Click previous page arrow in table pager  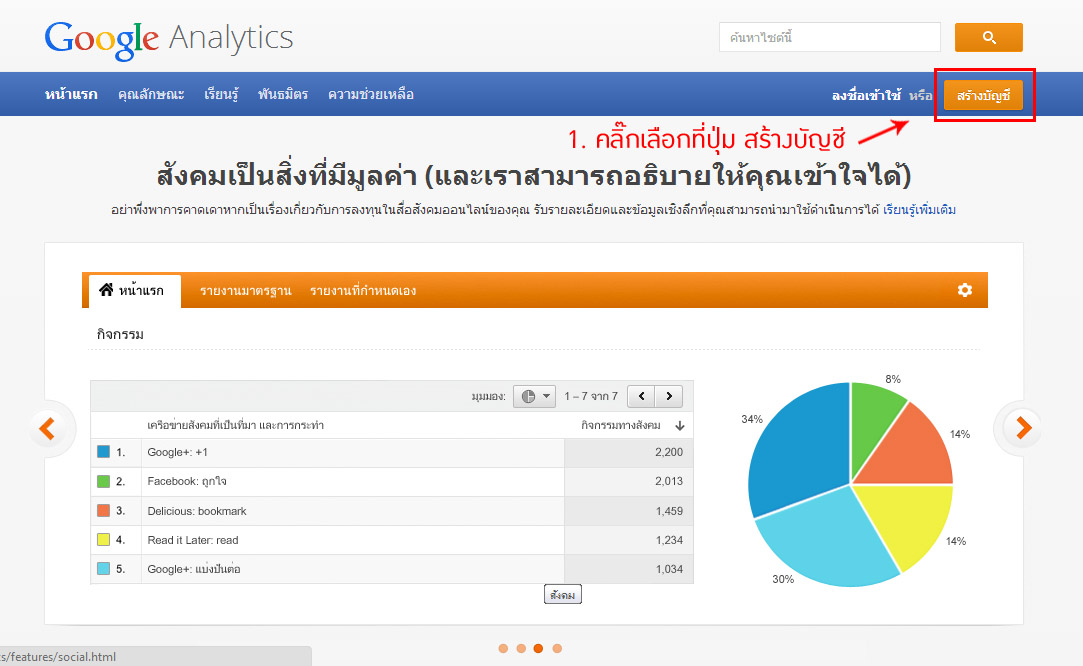click(642, 396)
